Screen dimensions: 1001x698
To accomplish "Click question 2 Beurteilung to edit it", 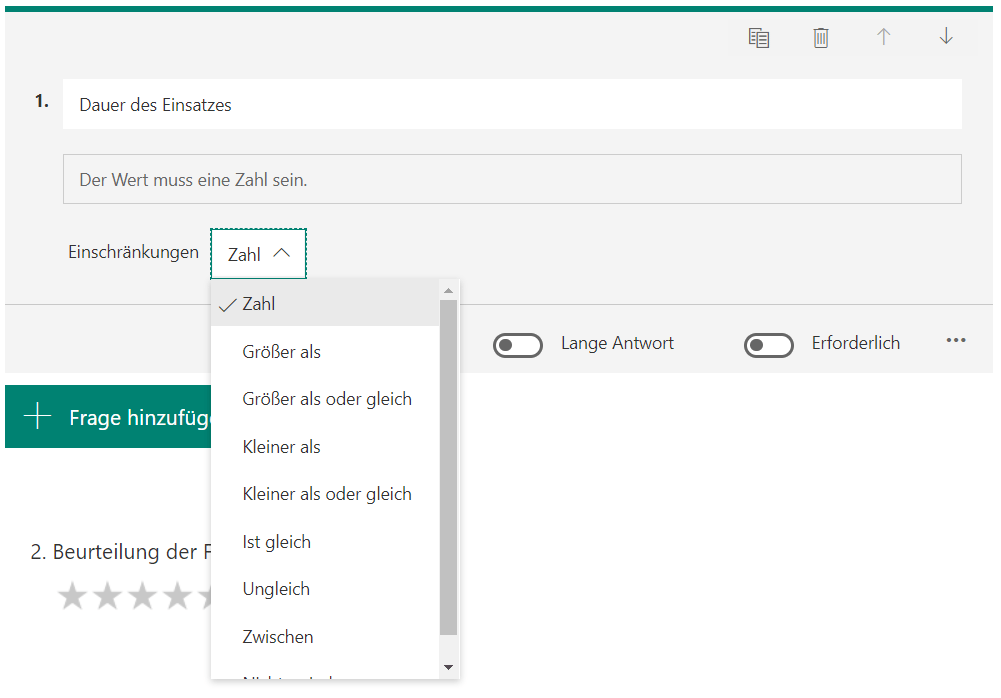I will (x=120, y=551).
